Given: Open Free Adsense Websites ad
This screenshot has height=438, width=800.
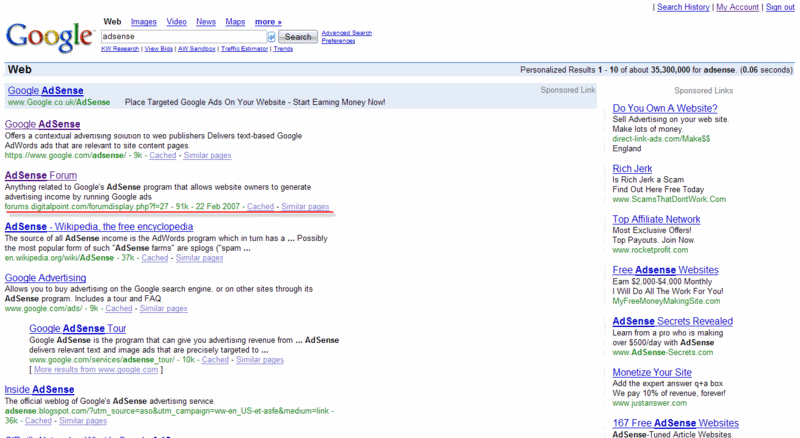Looking at the screenshot, I should pyautogui.click(x=665, y=270).
